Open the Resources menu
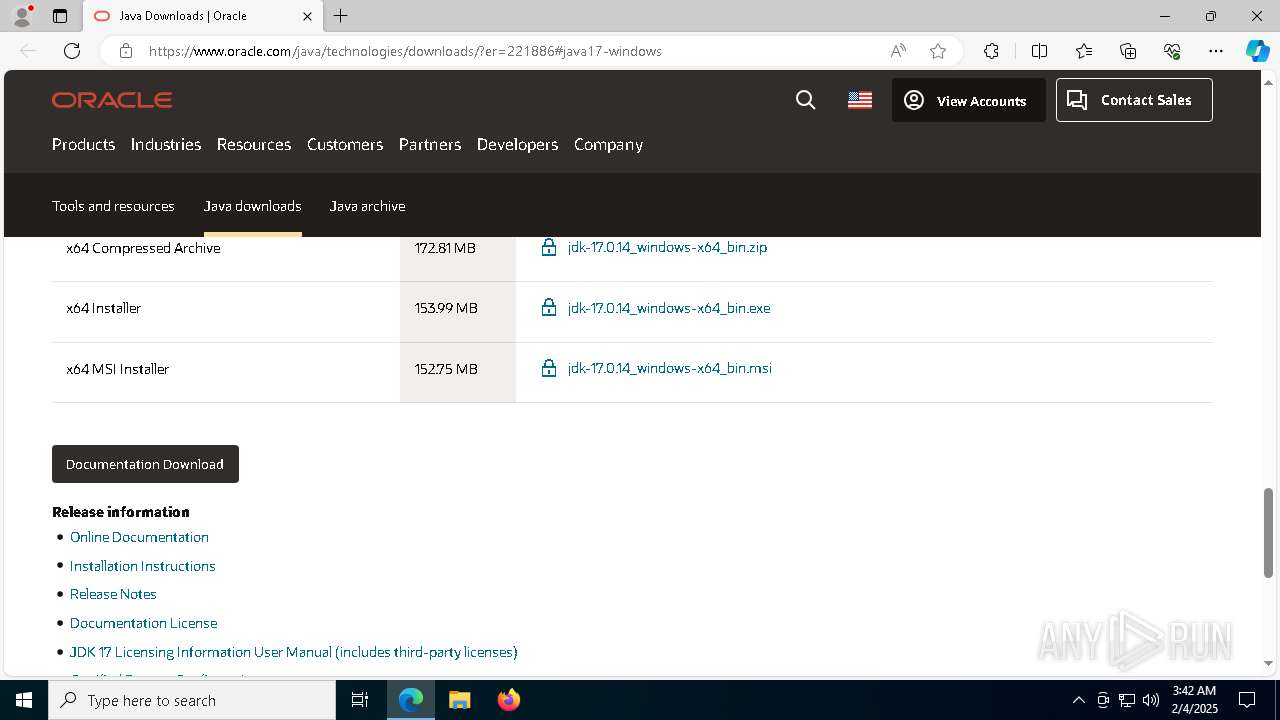 tap(254, 144)
